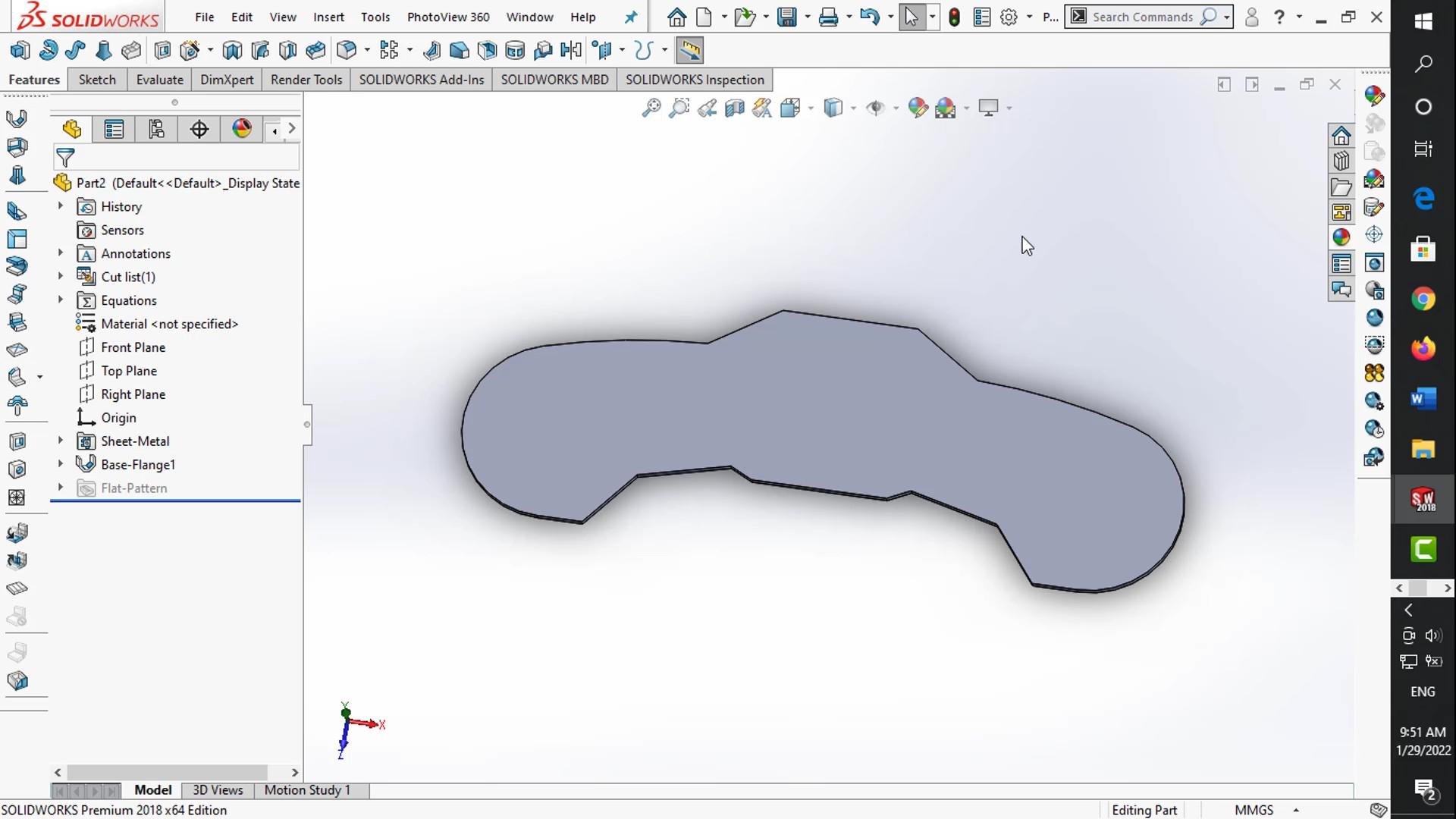Click in the Search Commands field
Screen dimensions: 1456x819
click(x=1142, y=17)
